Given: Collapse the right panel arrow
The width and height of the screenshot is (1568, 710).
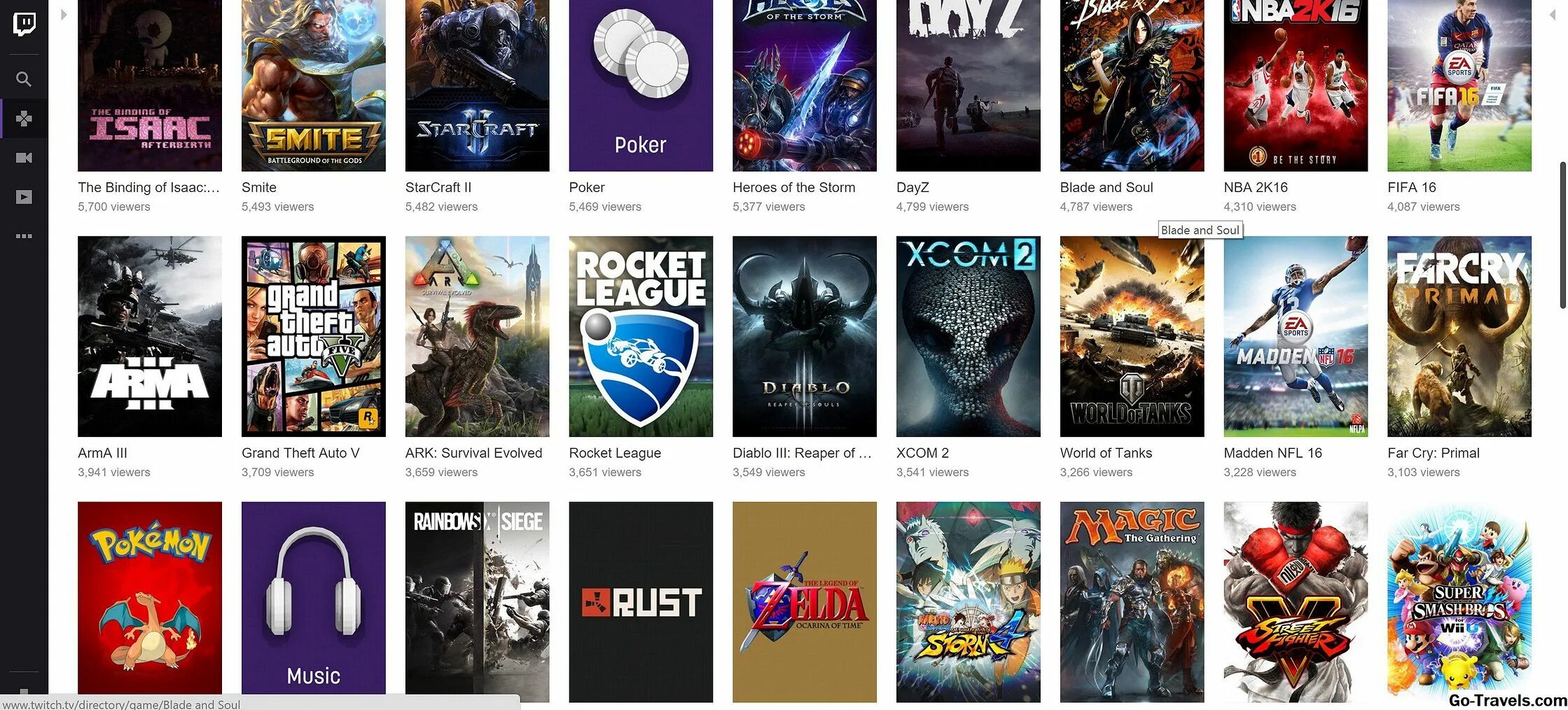Looking at the screenshot, I should [x=1552, y=14].
